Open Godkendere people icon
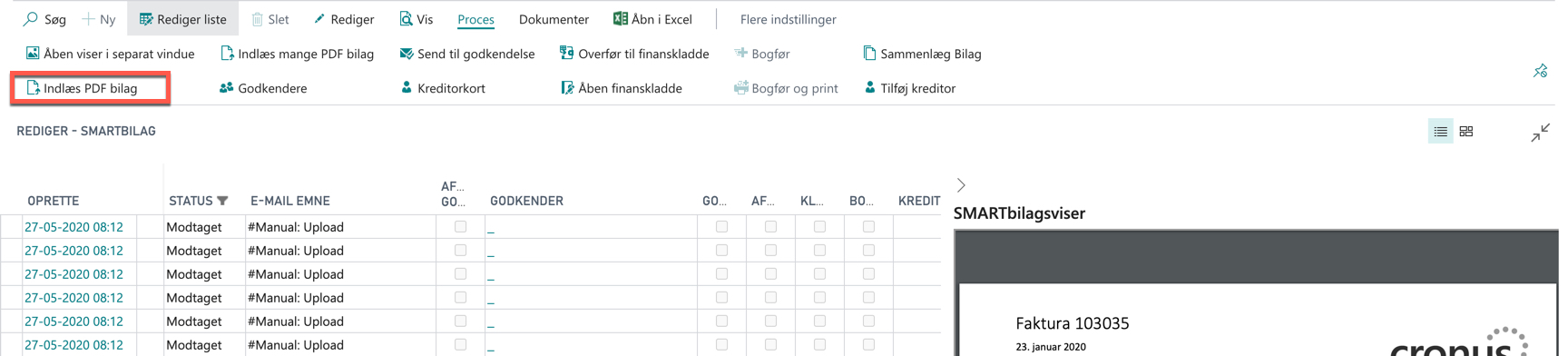The height and width of the screenshot is (356, 1568). [x=227, y=88]
